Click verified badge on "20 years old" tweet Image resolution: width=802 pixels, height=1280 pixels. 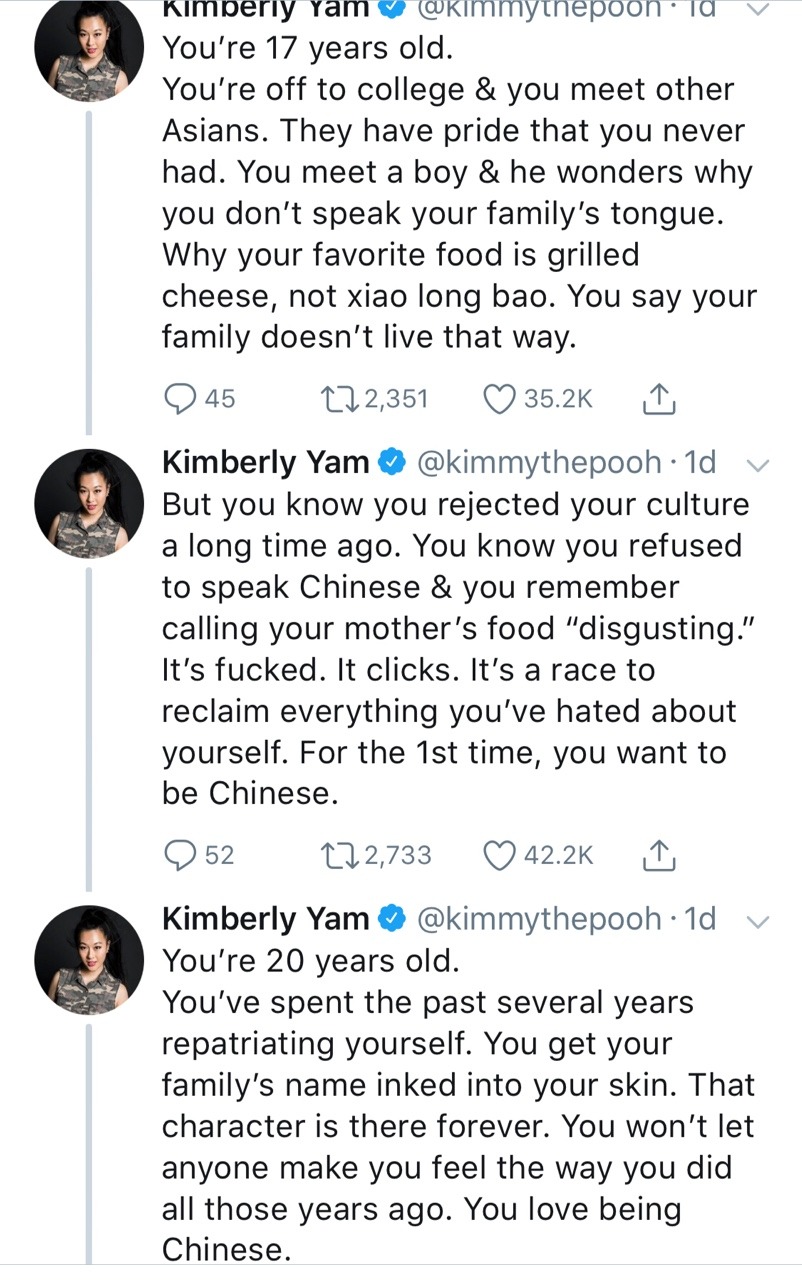392,919
